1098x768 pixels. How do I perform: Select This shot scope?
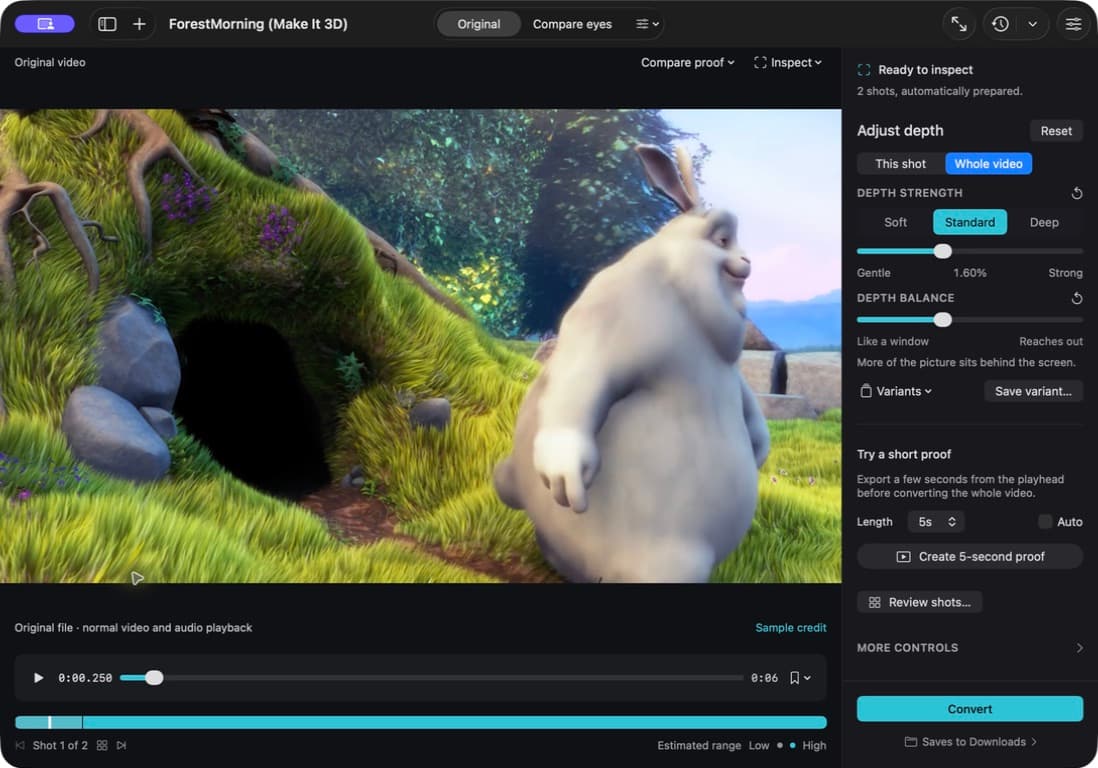(901, 164)
